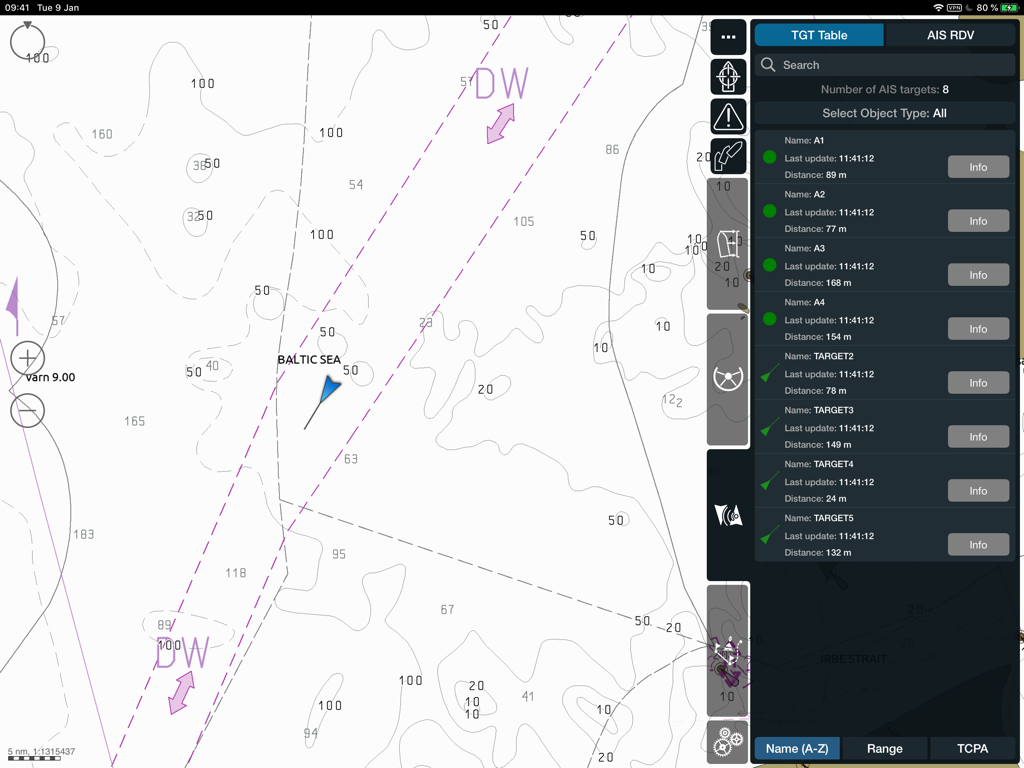Open the Select Object Type dropdown
The height and width of the screenshot is (768, 1024).
pos(884,113)
